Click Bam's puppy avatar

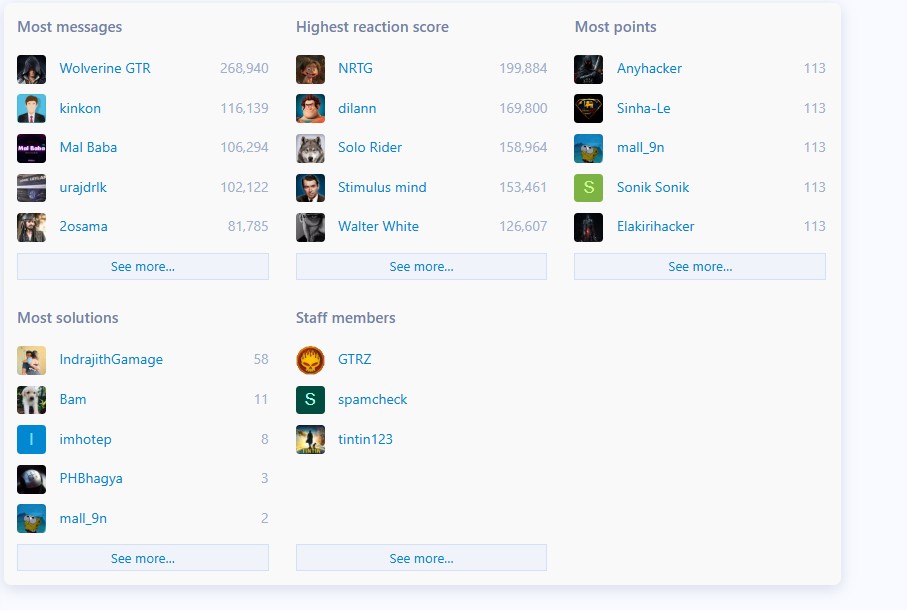(x=31, y=400)
